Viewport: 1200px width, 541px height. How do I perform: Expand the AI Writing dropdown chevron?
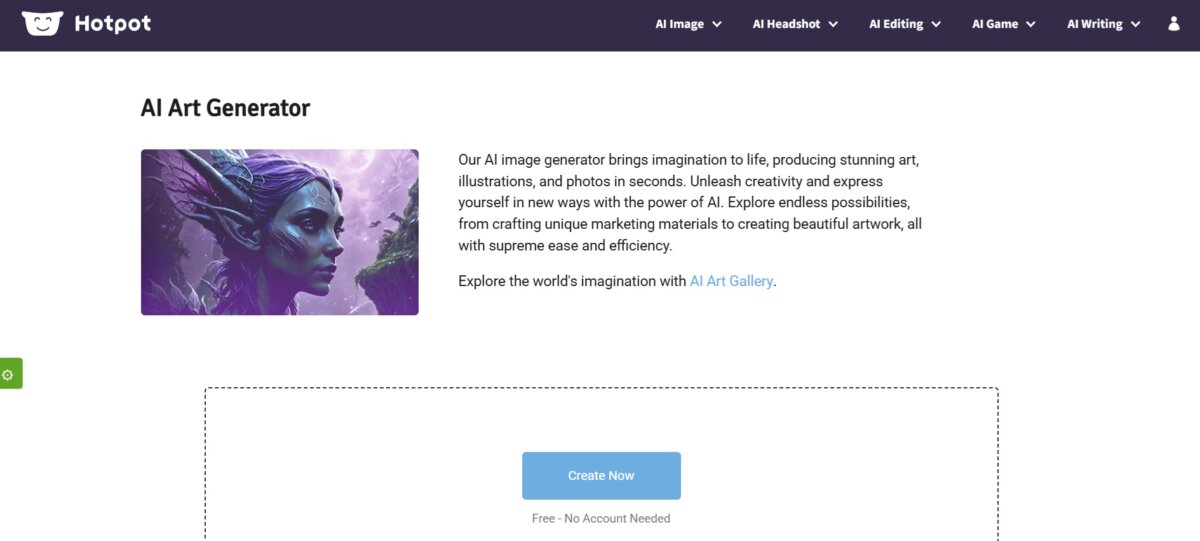tap(1135, 25)
